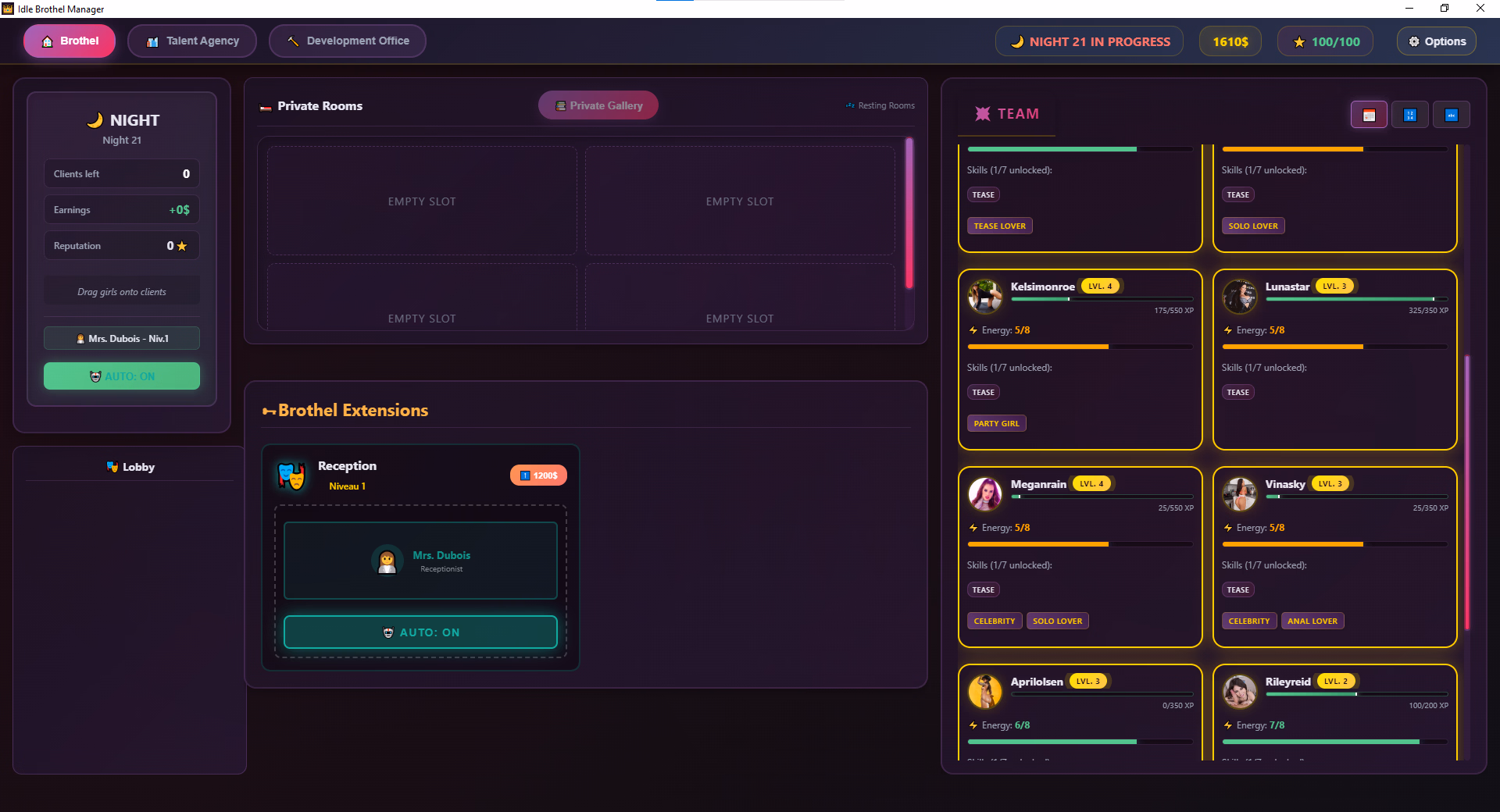Sort team with the 1234 numeric icon
Screen dimensions: 1500x812
(1410, 115)
